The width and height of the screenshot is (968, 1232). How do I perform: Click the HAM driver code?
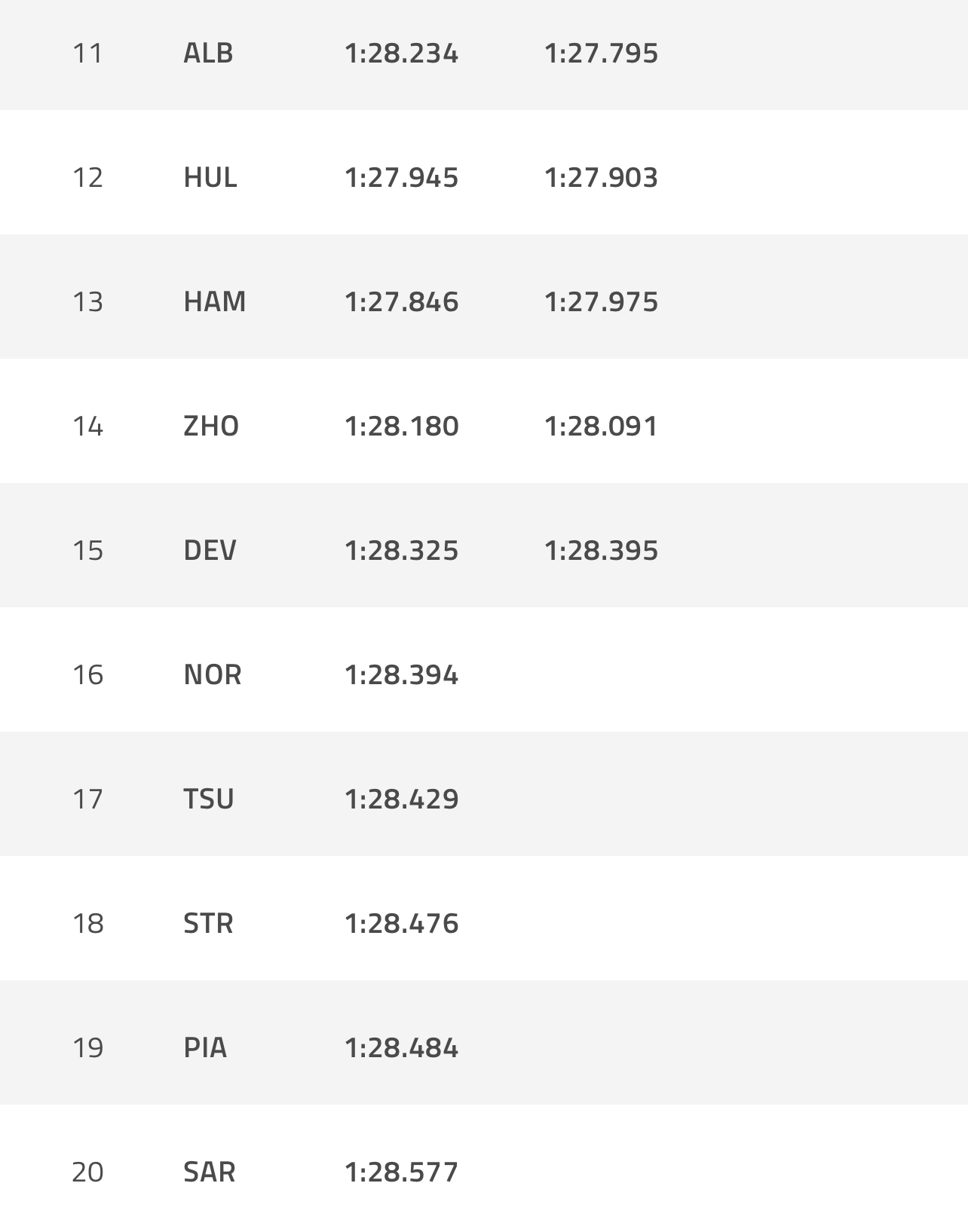(215, 301)
